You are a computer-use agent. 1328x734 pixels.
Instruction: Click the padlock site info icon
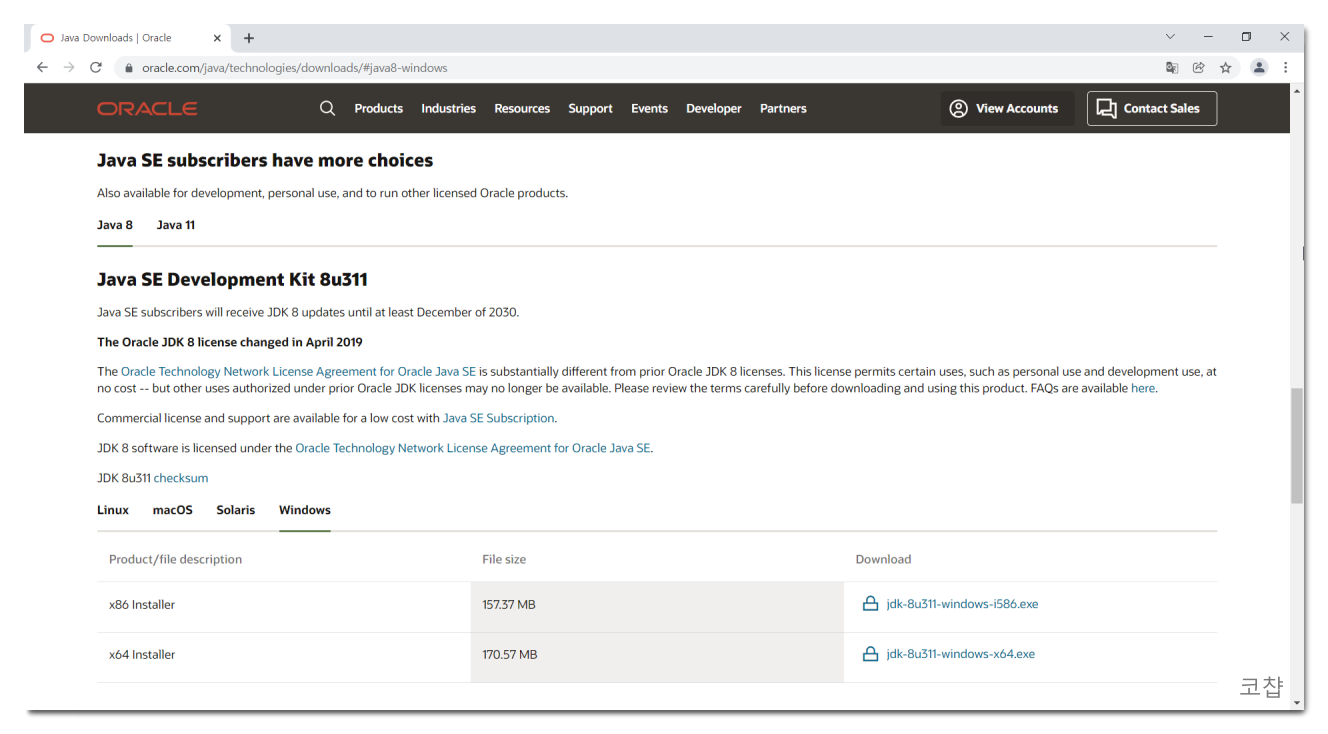[129, 68]
